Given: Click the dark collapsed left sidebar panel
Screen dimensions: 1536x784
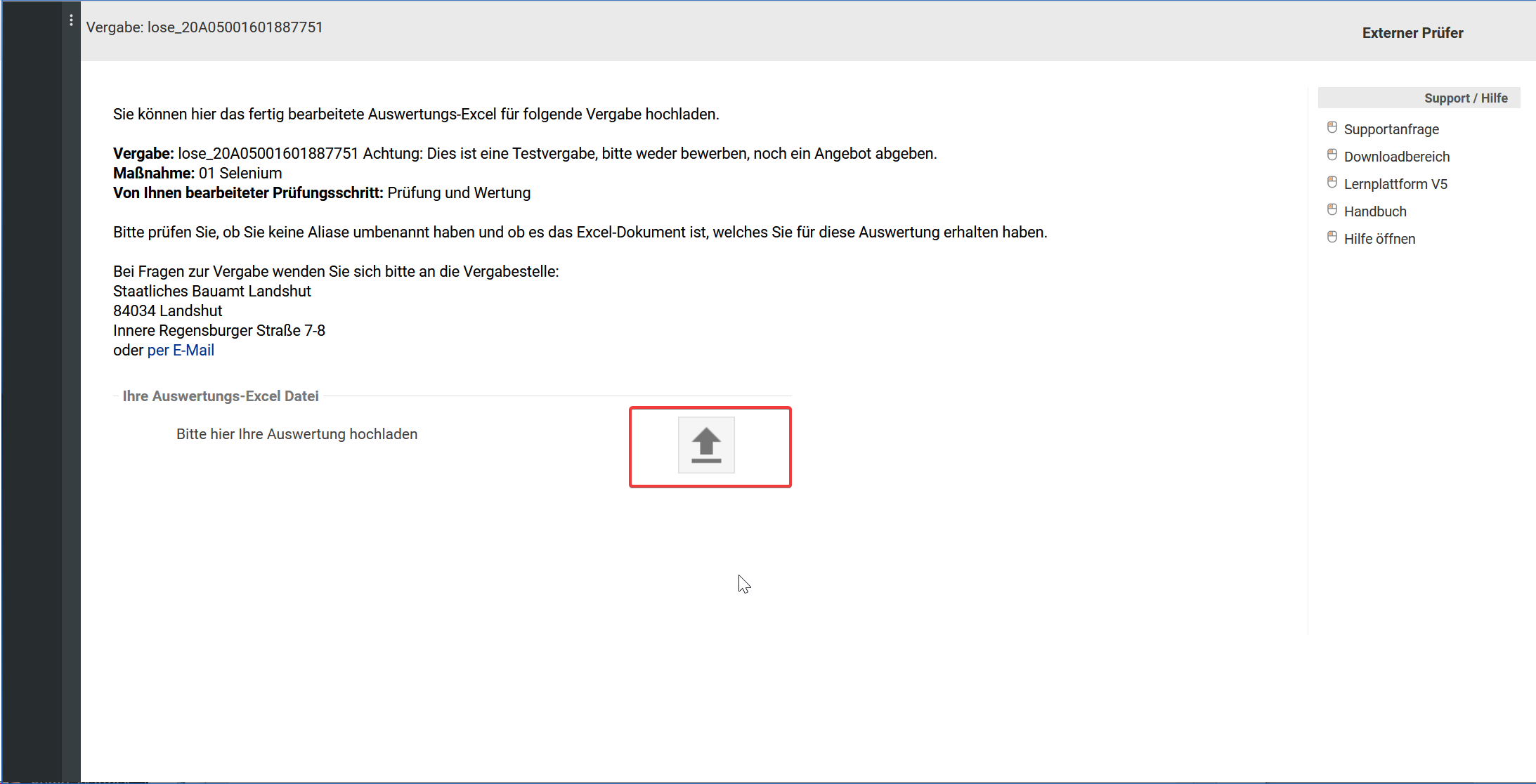Looking at the screenshot, I should pyautogui.click(x=32, y=393).
